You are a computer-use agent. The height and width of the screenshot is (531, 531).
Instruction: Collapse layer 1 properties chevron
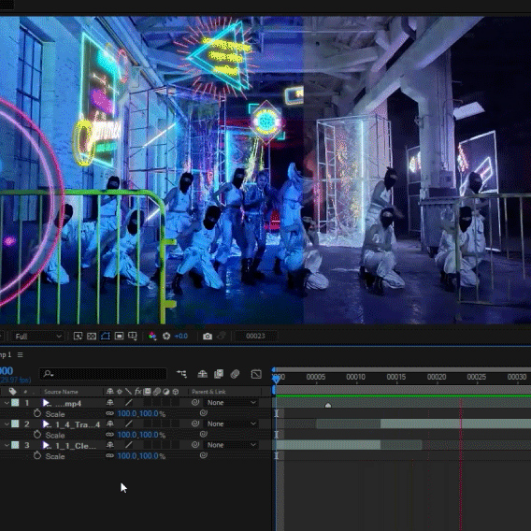tap(6, 403)
